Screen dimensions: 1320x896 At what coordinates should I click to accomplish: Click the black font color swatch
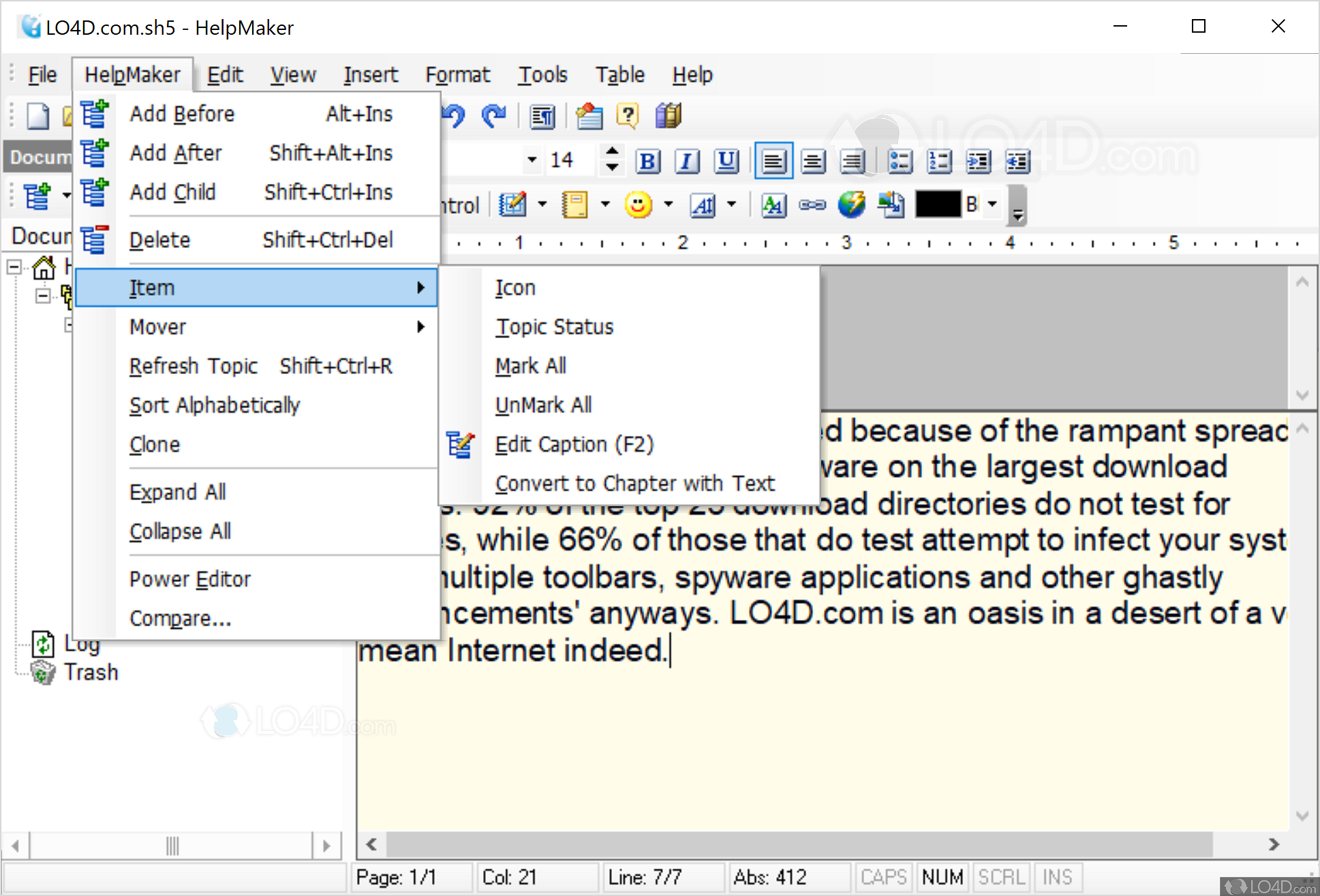click(938, 204)
